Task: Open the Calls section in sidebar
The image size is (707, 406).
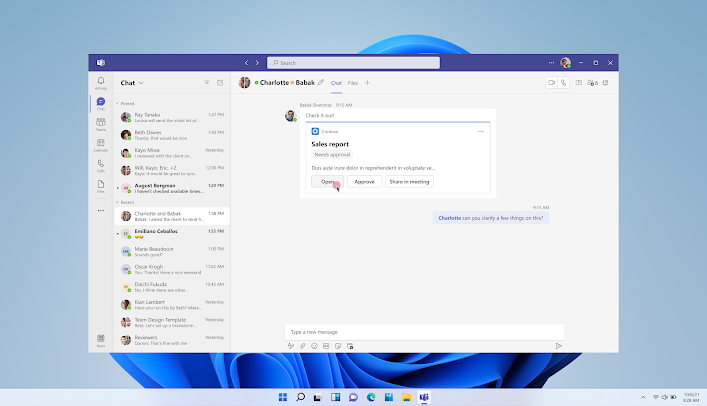Action: pyautogui.click(x=101, y=166)
